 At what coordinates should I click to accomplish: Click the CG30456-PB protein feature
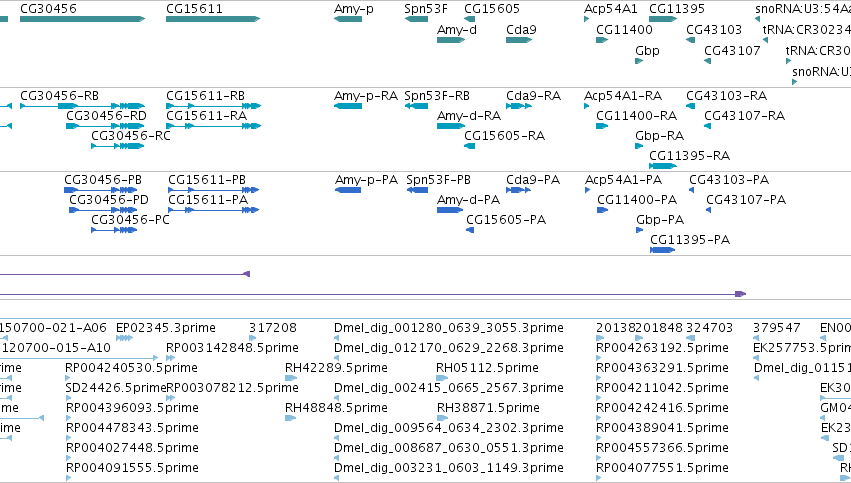click(x=100, y=190)
